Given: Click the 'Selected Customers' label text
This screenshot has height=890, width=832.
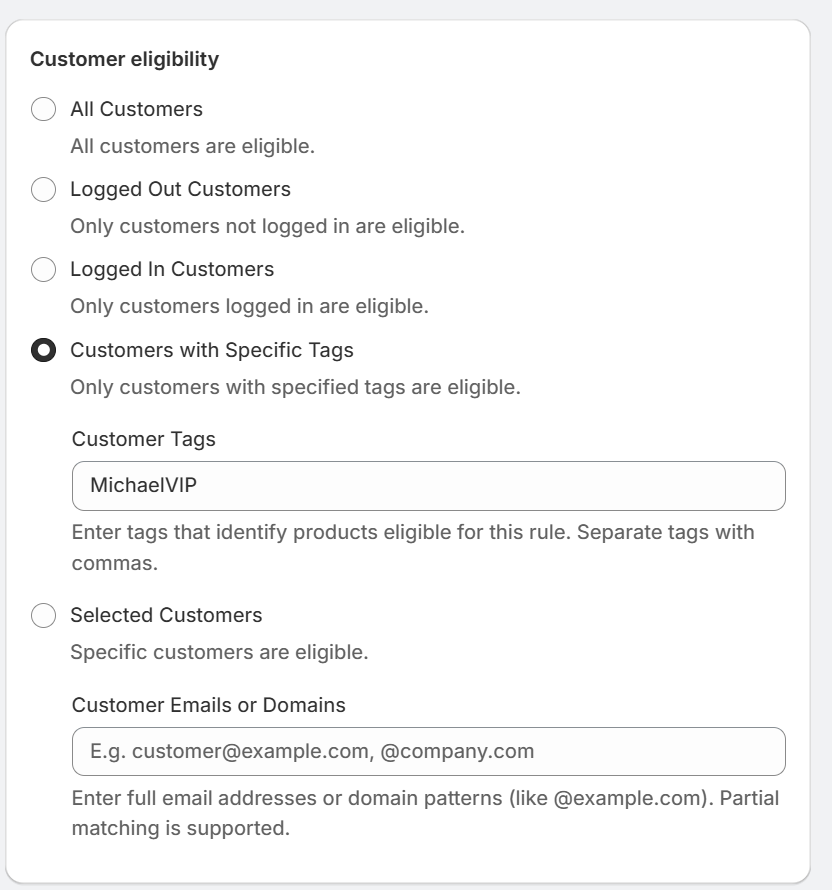Looking at the screenshot, I should click(x=166, y=615).
